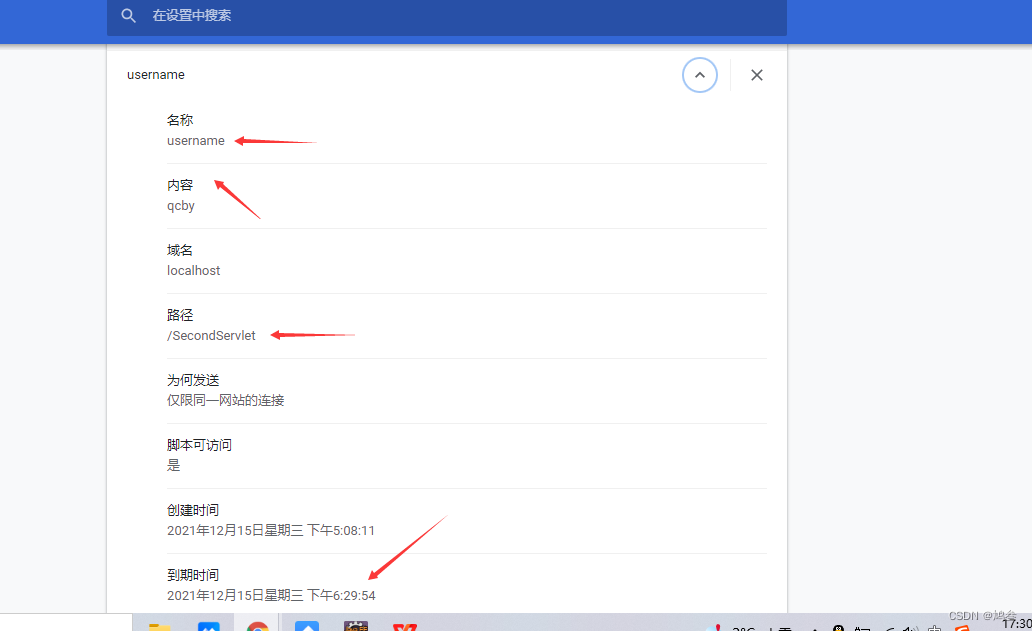The image size is (1032, 631).
Task: Open Chrome from the taskbar
Action: [258, 625]
